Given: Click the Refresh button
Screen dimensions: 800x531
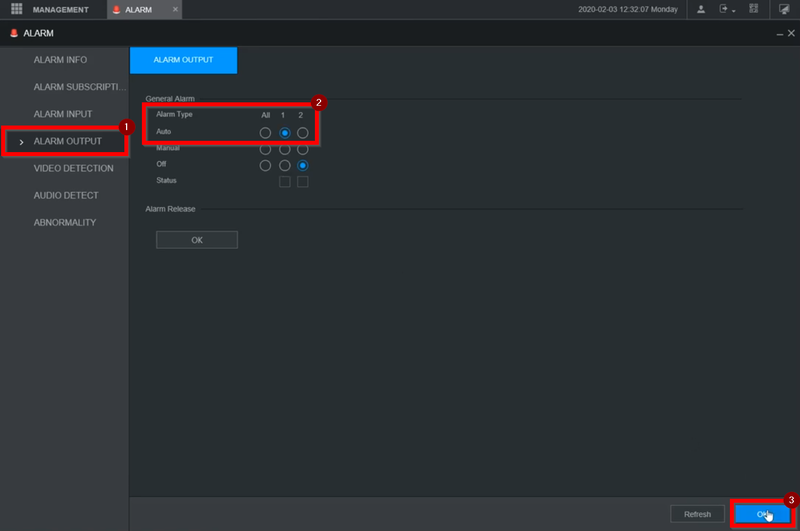Looking at the screenshot, I should click(x=697, y=514).
